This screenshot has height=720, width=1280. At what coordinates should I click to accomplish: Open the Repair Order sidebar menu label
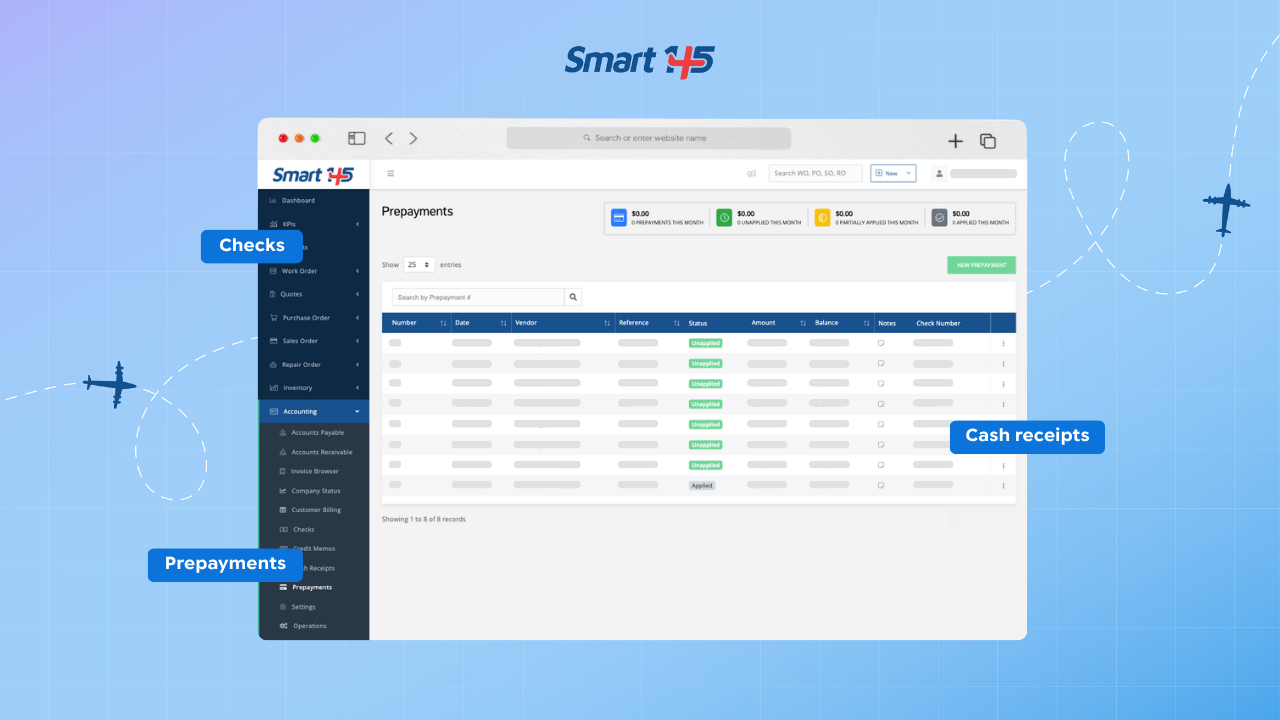coord(301,365)
